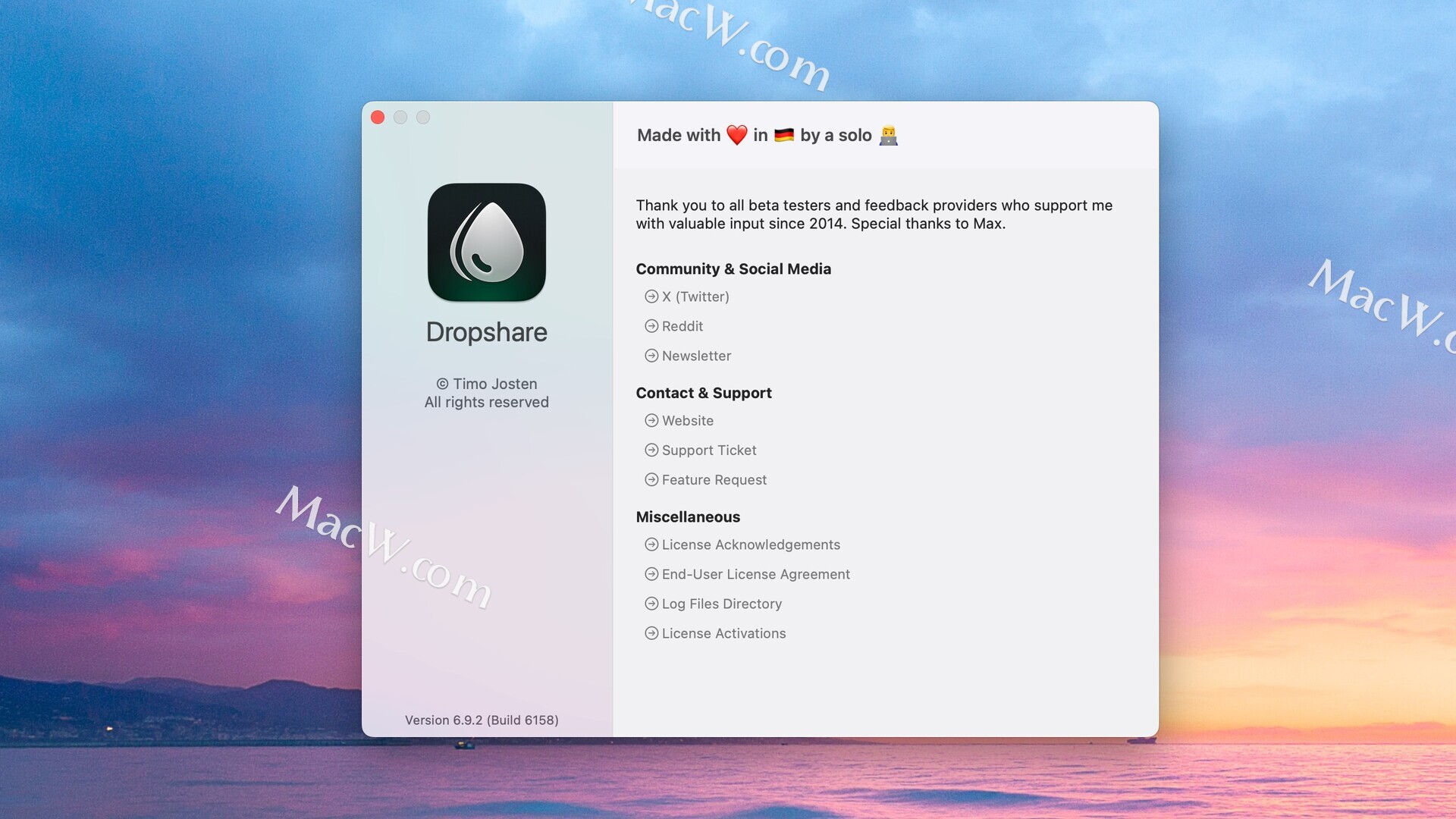This screenshot has height=819, width=1456.
Task: Open the Reddit community link
Action: tap(682, 326)
